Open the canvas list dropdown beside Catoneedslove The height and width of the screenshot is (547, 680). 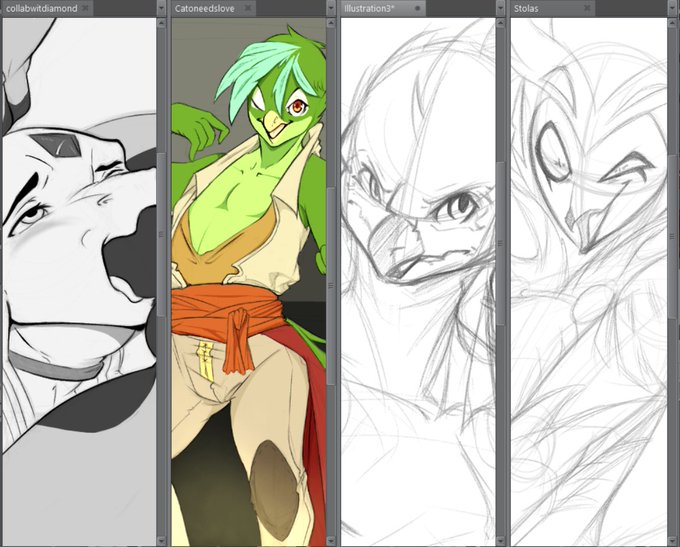click(x=331, y=8)
